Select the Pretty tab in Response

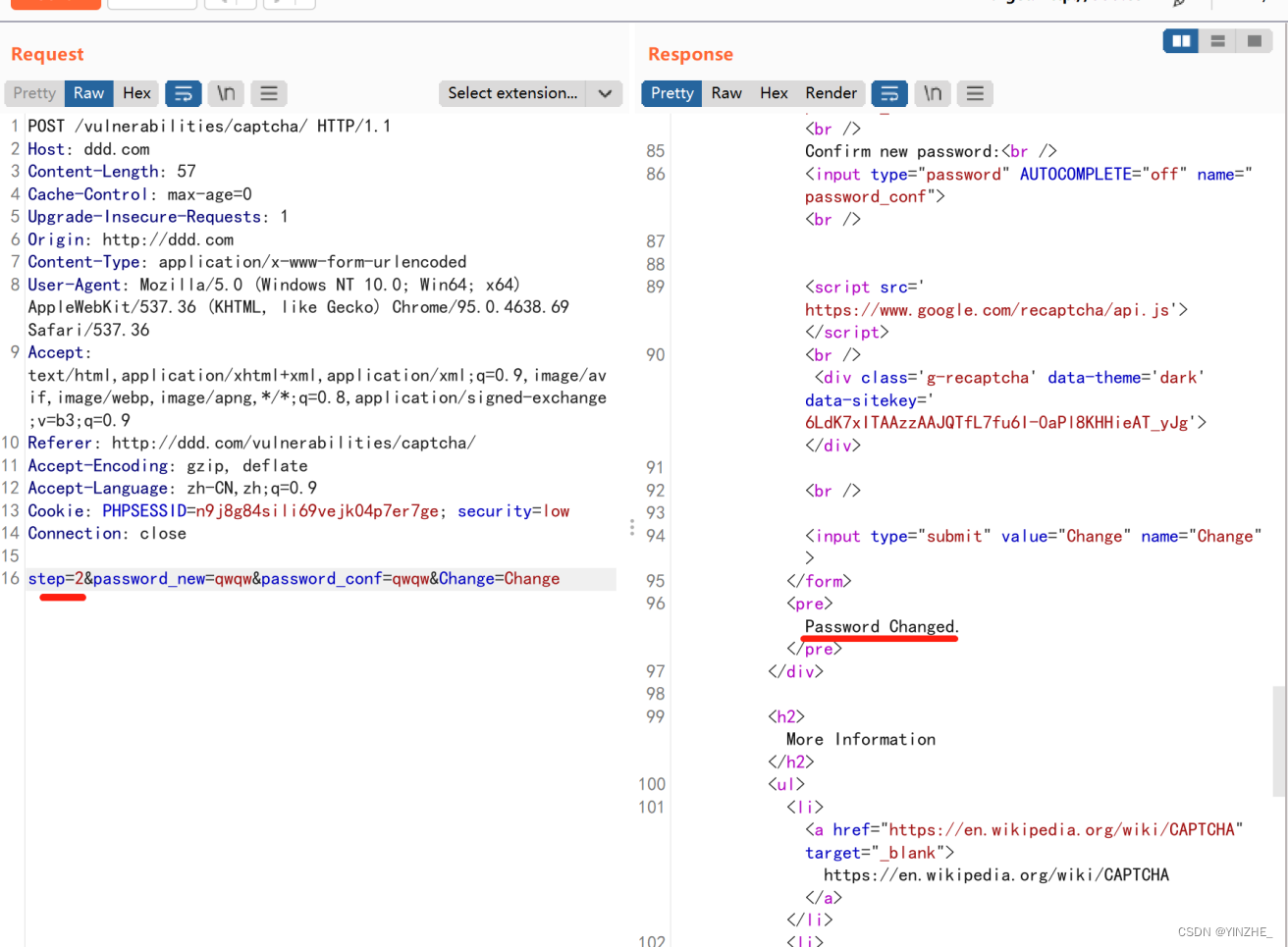click(x=671, y=93)
